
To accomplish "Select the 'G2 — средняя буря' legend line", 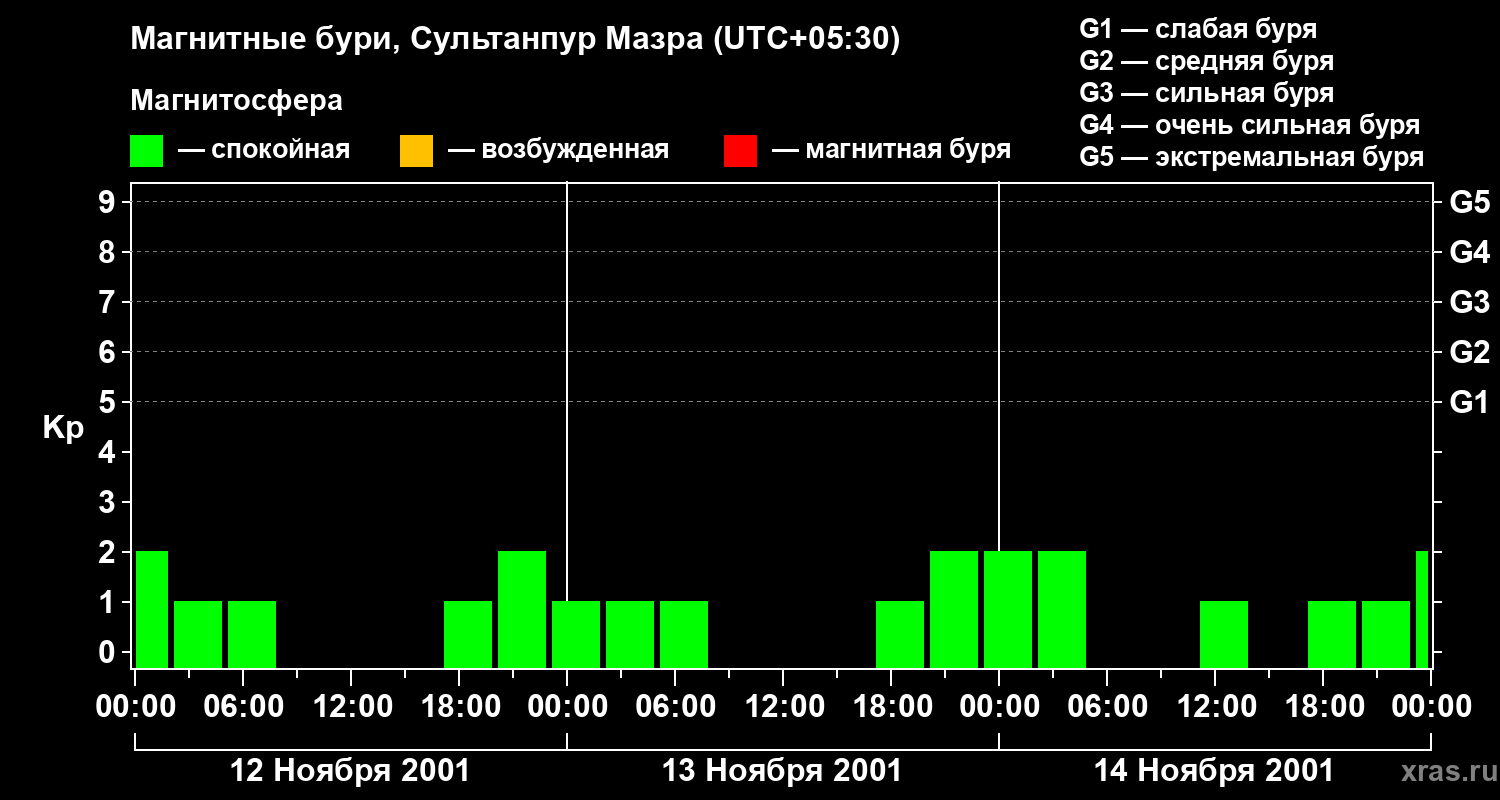I will 1207,61.
